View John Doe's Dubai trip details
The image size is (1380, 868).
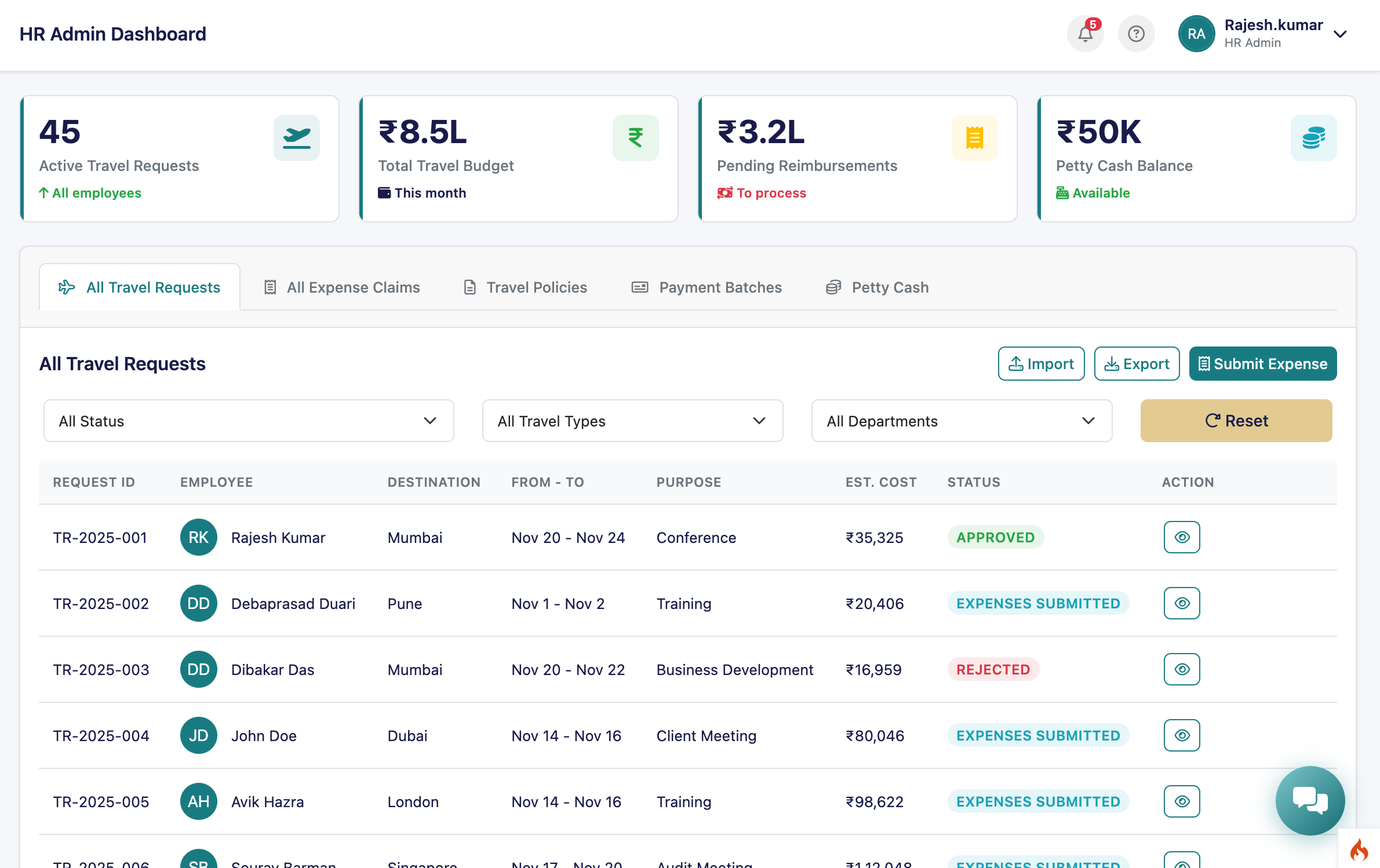tap(1182, 735)
